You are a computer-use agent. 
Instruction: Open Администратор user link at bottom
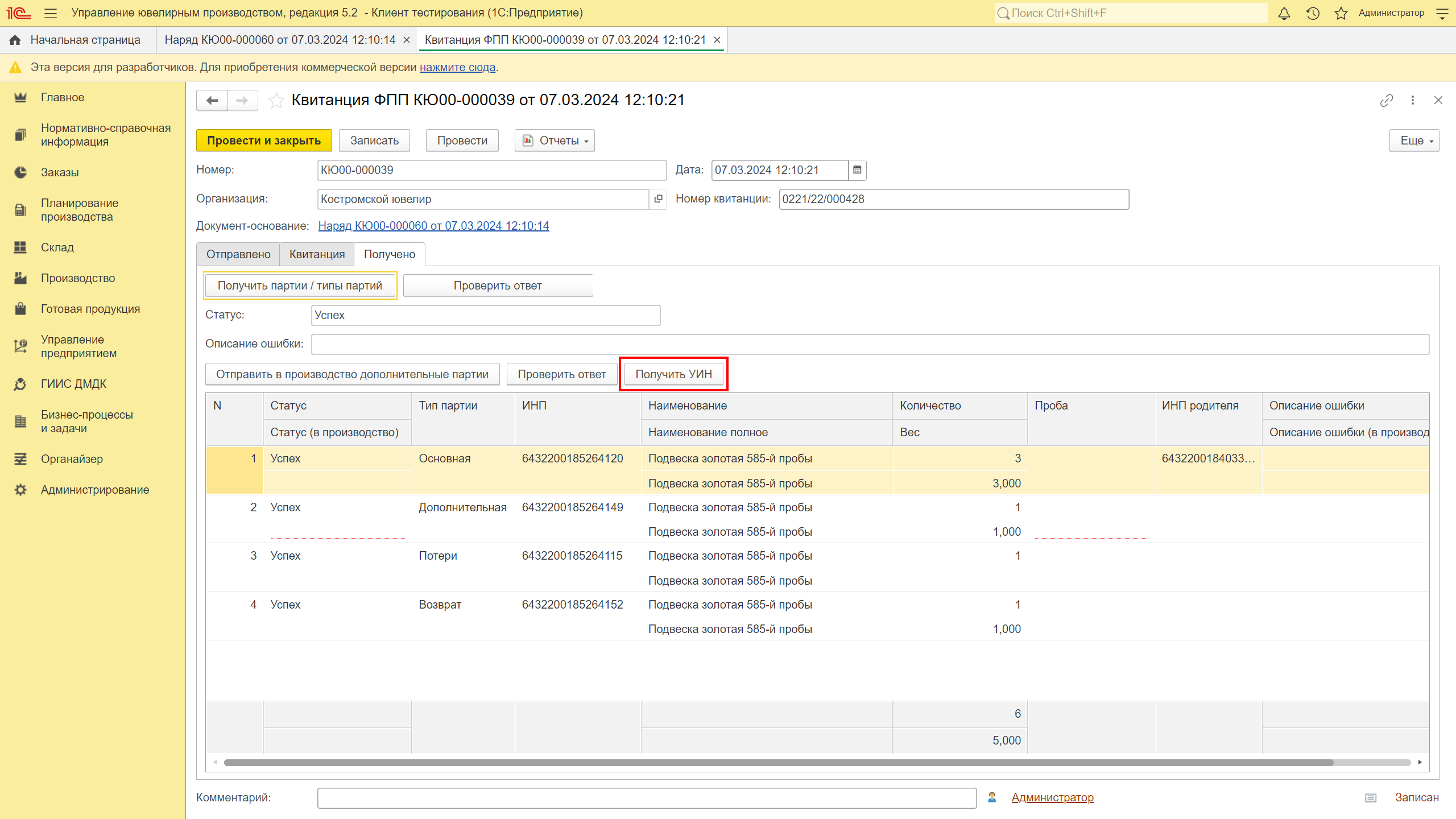[1052, 797]
